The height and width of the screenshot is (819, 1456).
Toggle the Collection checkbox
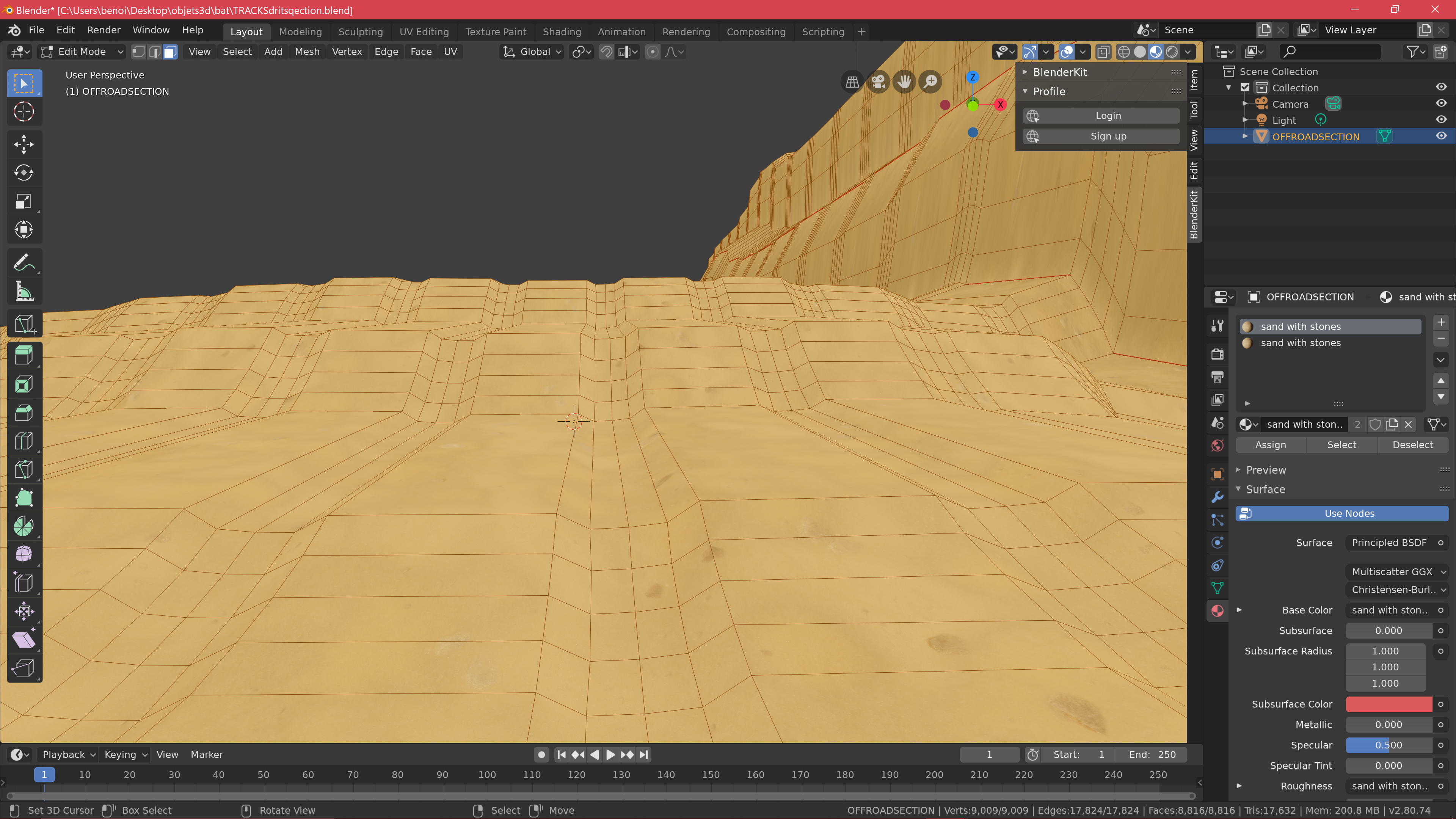(1244, 87)
